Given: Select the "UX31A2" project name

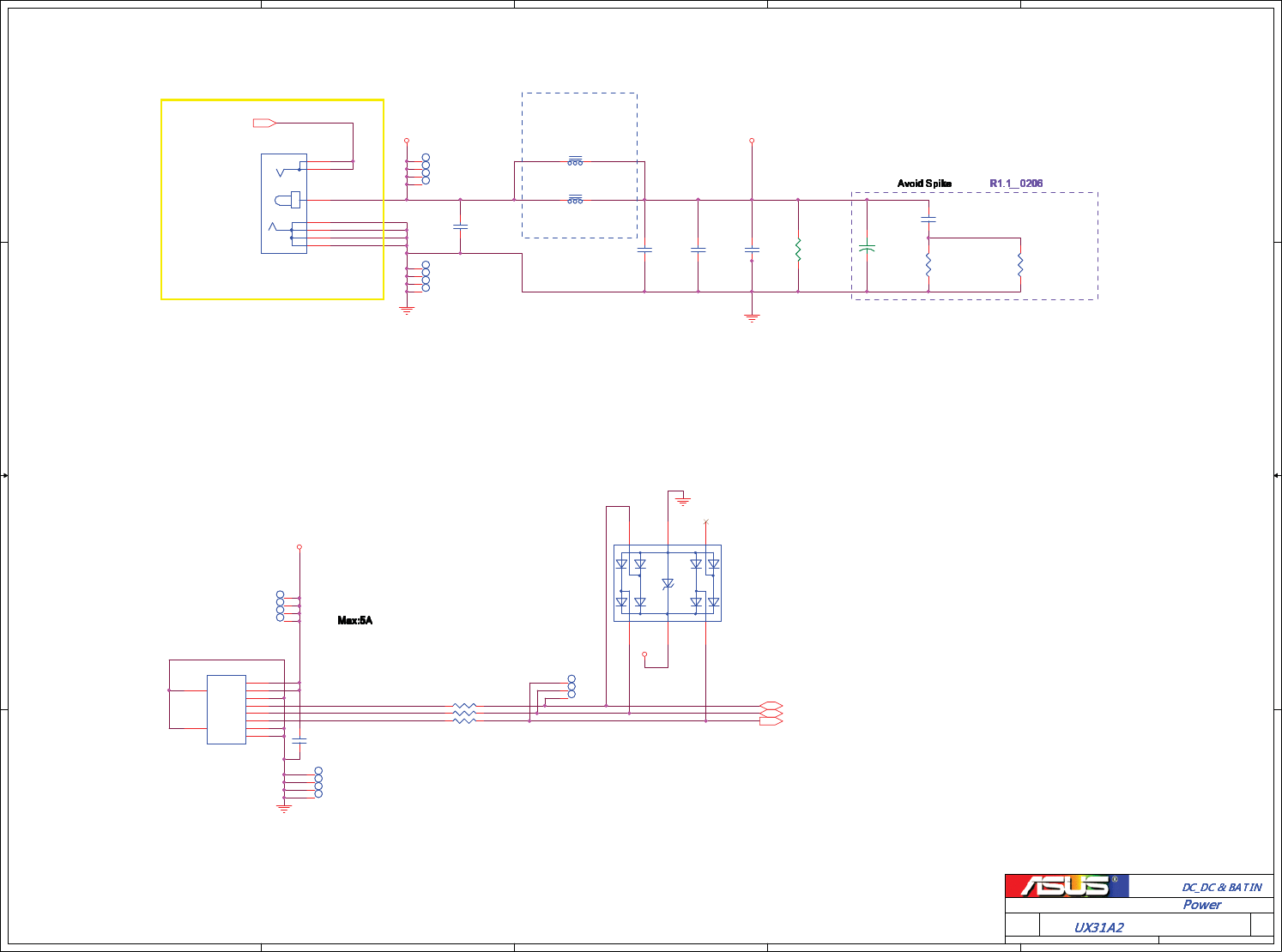Looking at the screenshot, I should point(1098,928).
